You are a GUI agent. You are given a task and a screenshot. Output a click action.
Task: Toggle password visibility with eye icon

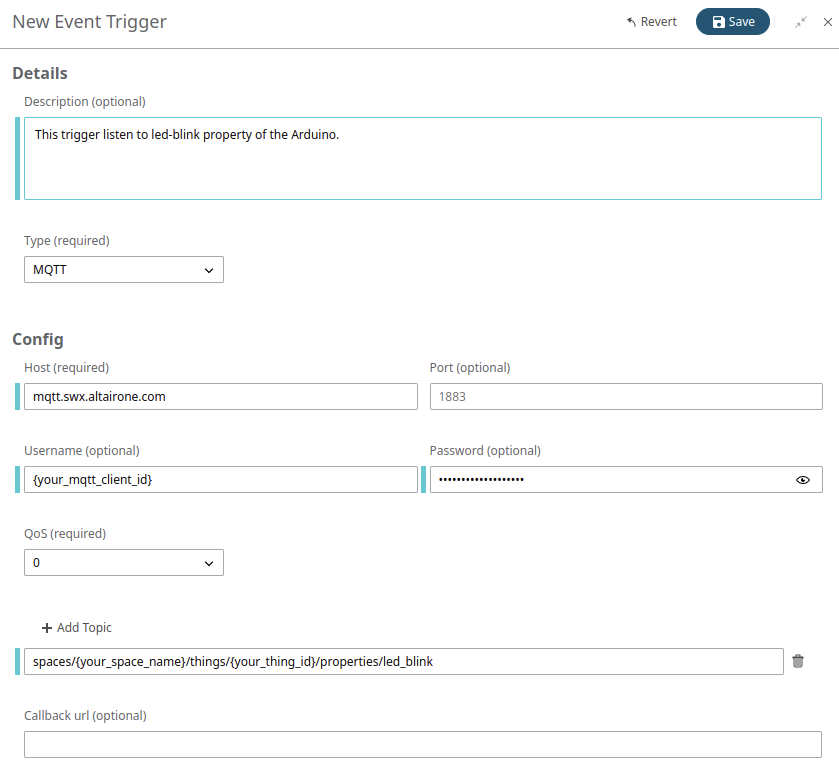point(803,480)
